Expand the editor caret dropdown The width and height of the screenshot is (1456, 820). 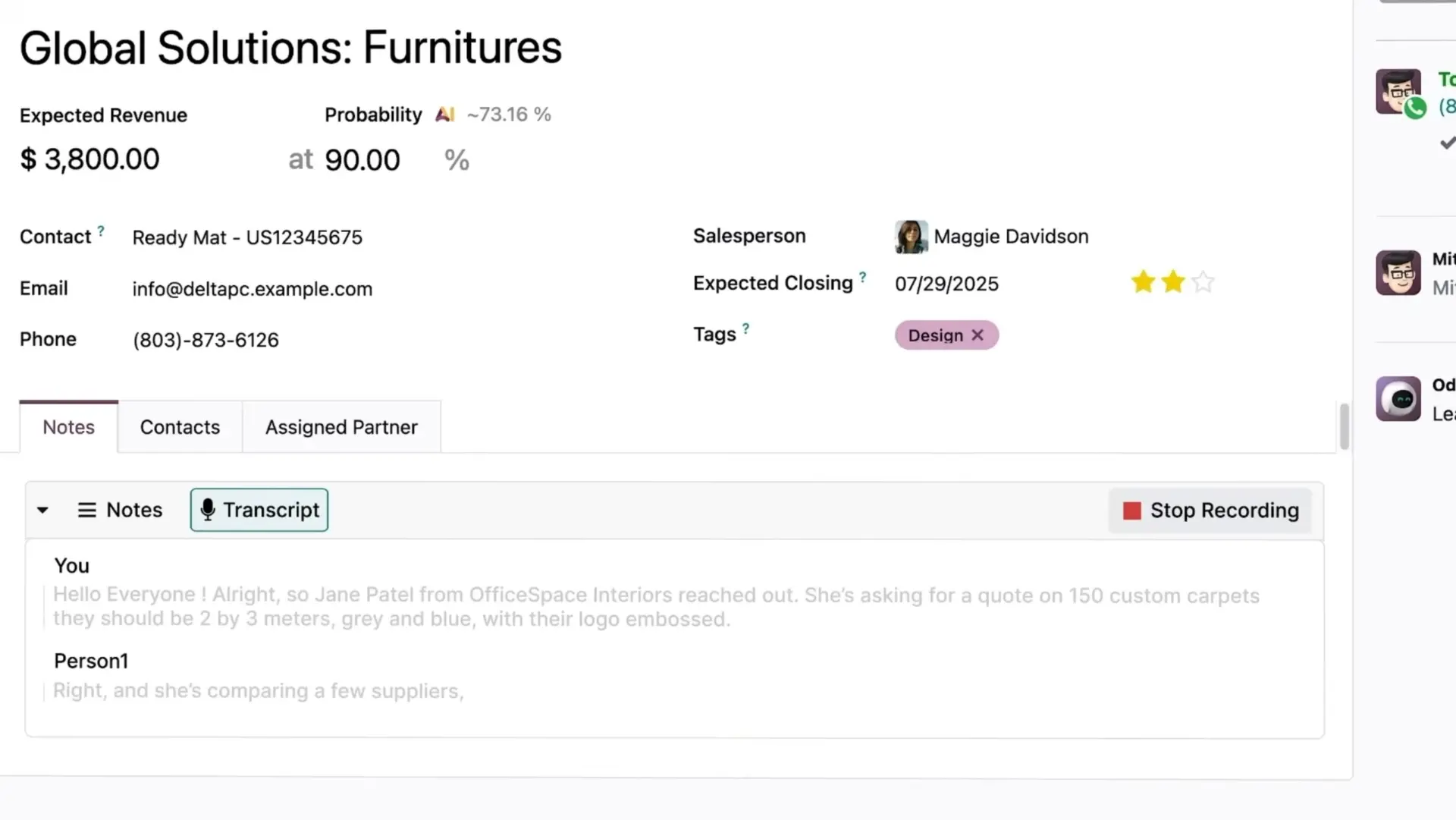point(43,511)
